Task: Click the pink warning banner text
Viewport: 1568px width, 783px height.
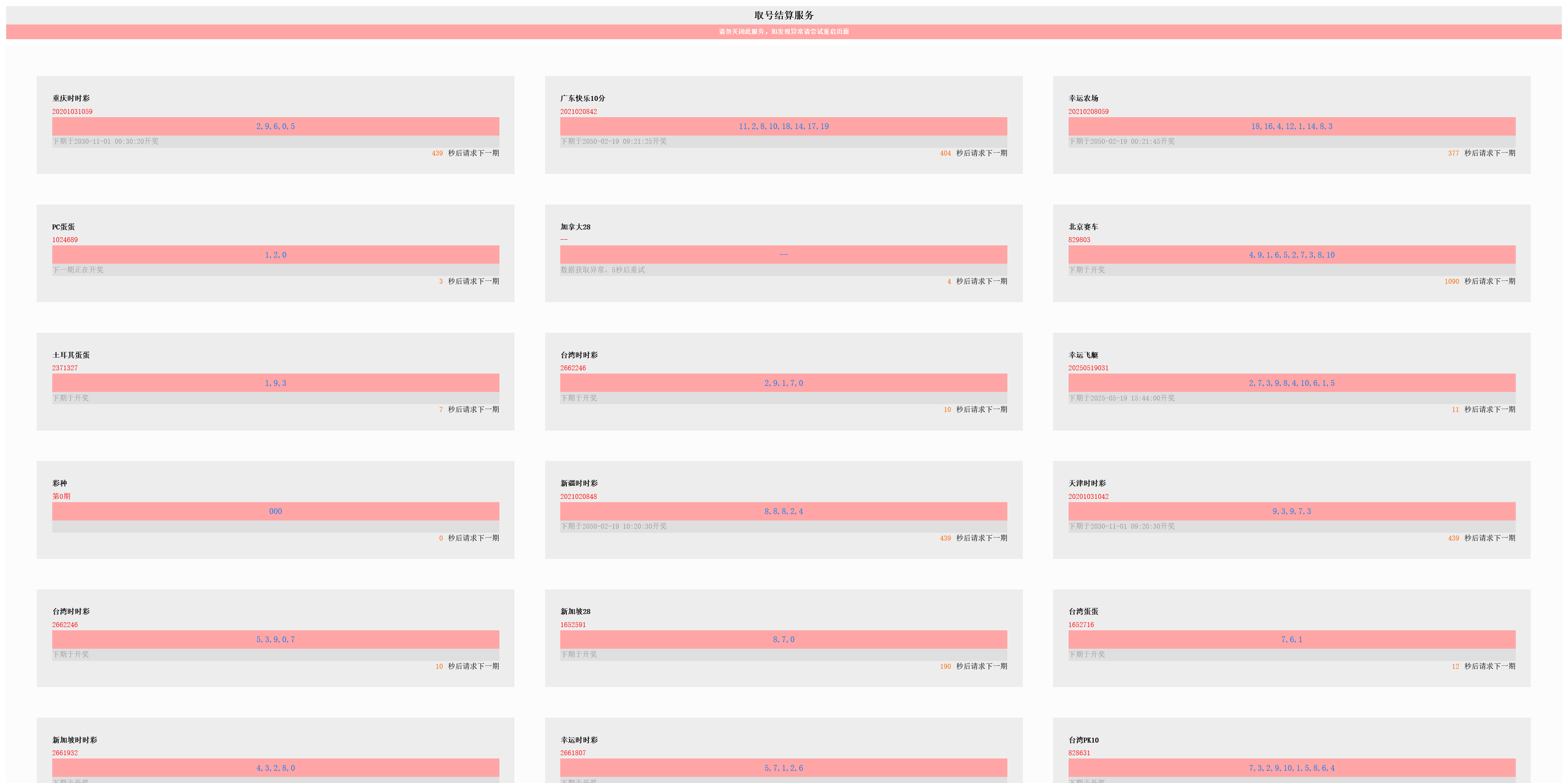Action: (x=784, y=31)
